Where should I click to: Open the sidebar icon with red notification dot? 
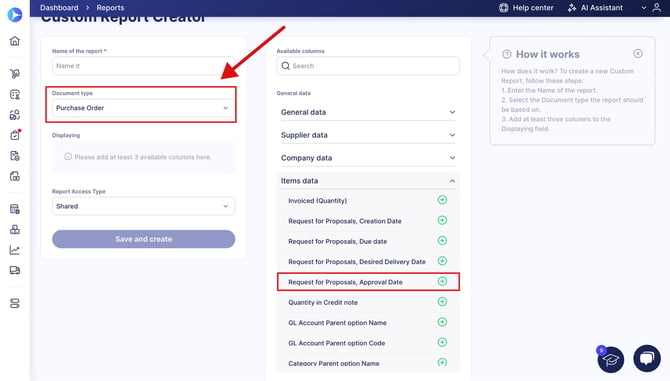(15, 135)
